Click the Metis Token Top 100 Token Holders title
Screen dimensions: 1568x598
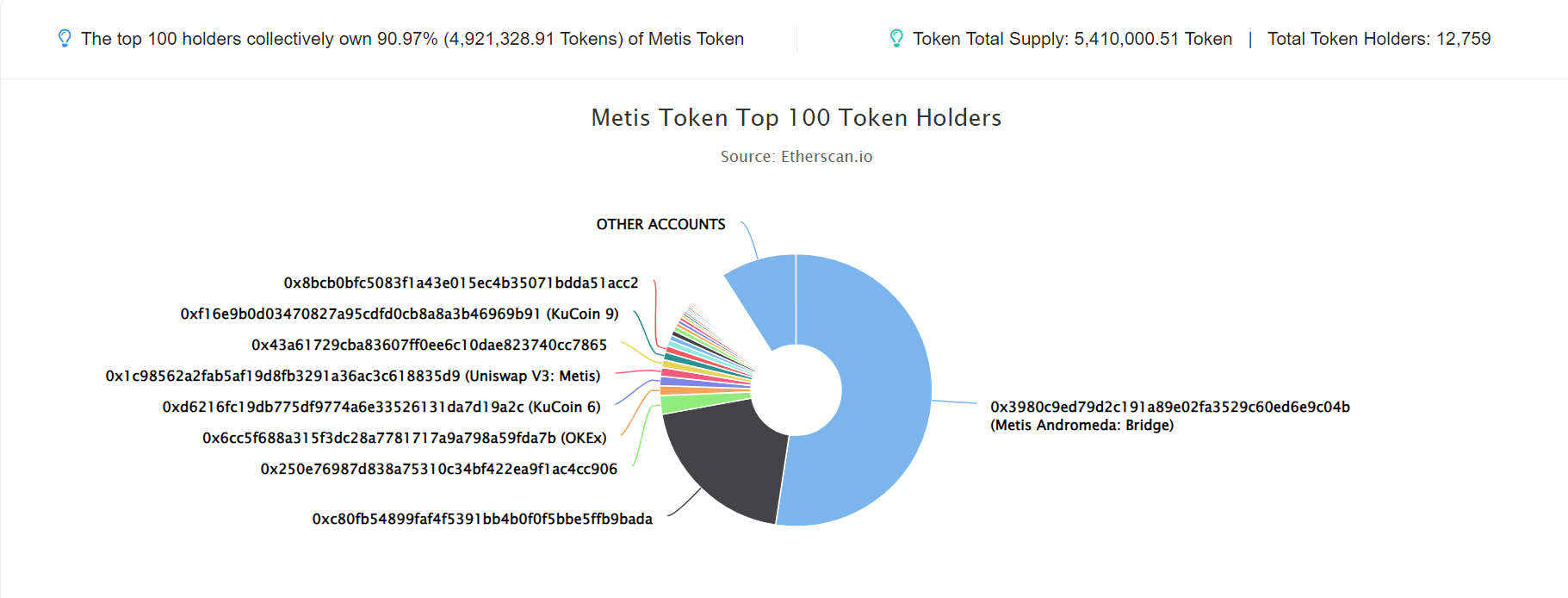(796, 117)
